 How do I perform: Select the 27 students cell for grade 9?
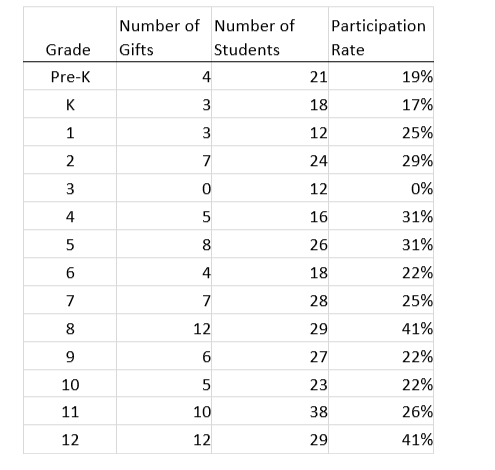point(270,356)
